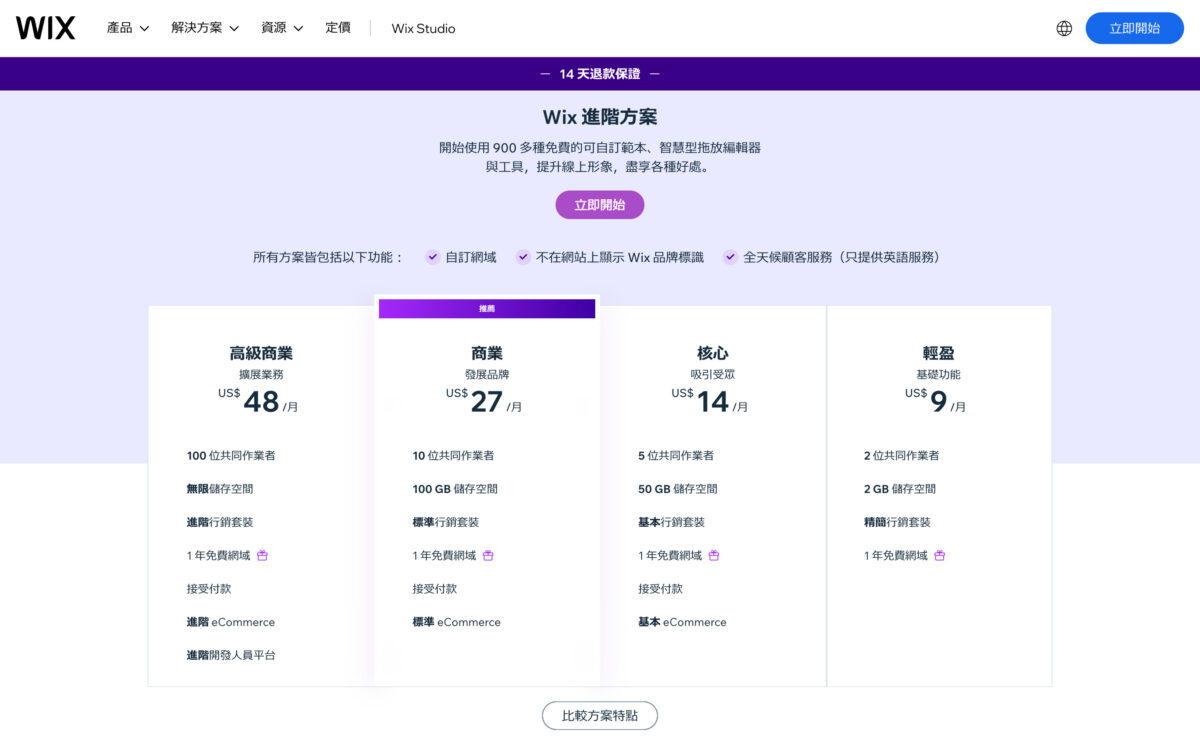The image size is (1200, 747).
Task: Click 不在網站上顯示 Wix 品牌標識 label
Action: point(620,257)
